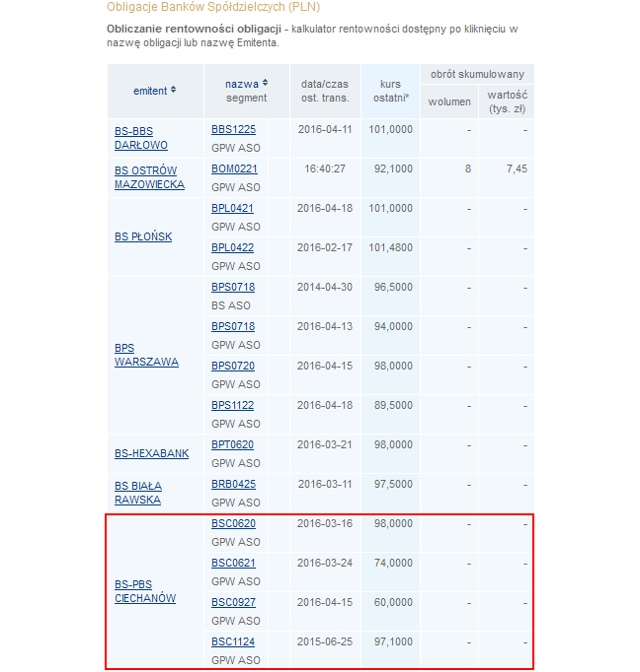Click date 2016-03-24 for BSC0621

(325, 563)
